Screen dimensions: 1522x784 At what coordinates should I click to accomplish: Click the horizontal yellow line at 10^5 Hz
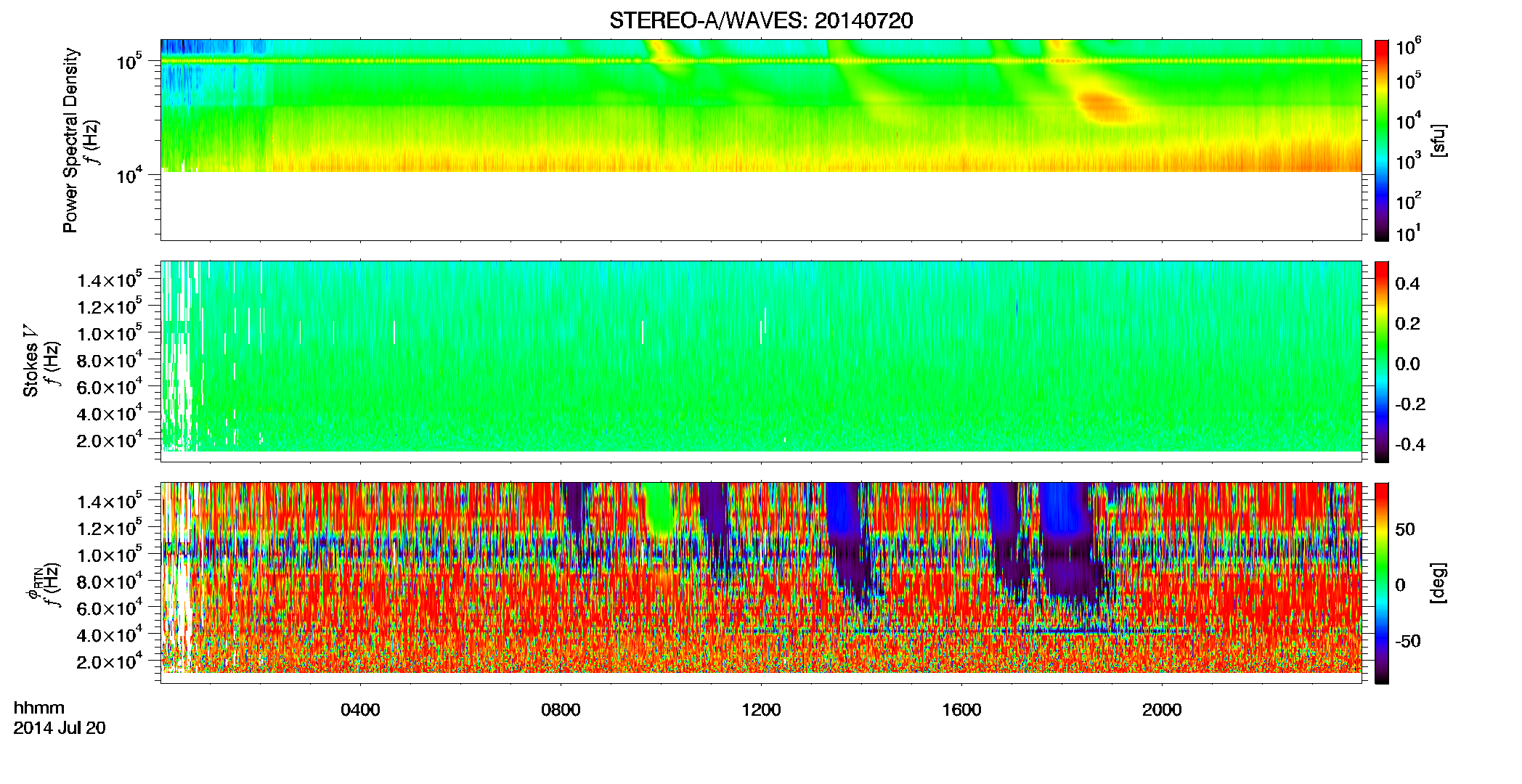pyautogui.click(x=761, y=61)
